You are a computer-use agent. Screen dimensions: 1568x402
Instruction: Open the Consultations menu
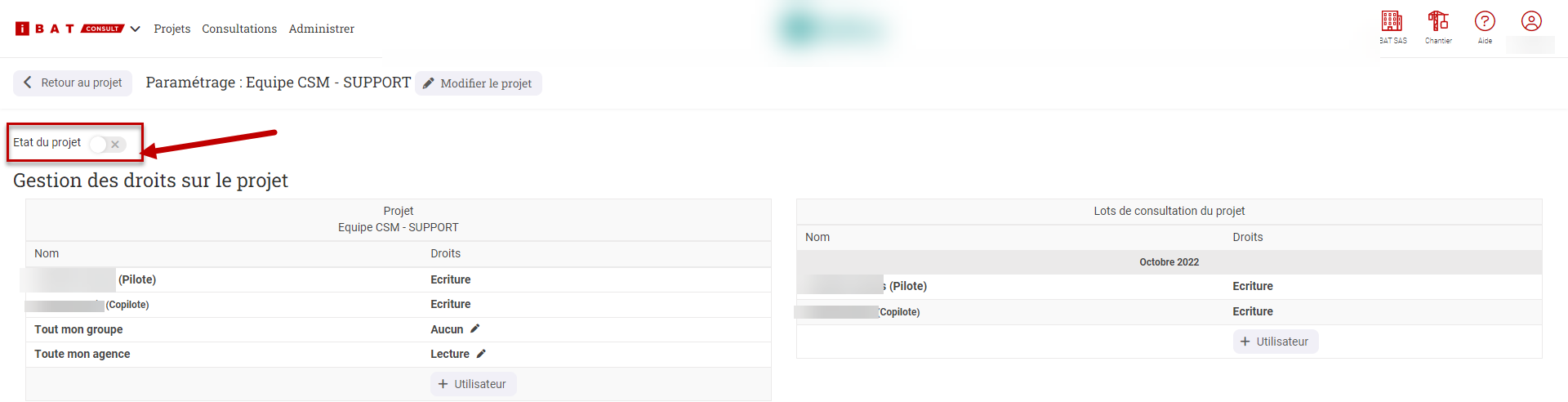pos(239,29)
